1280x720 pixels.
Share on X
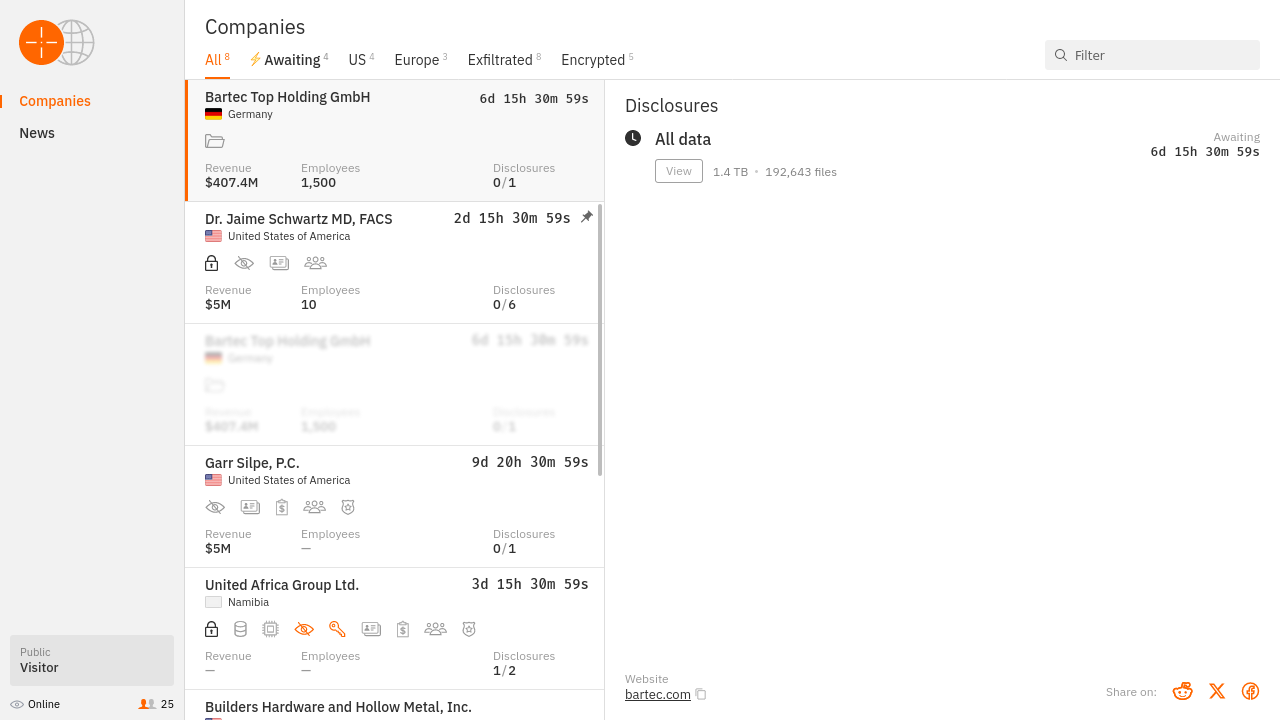pos(1217,691)
